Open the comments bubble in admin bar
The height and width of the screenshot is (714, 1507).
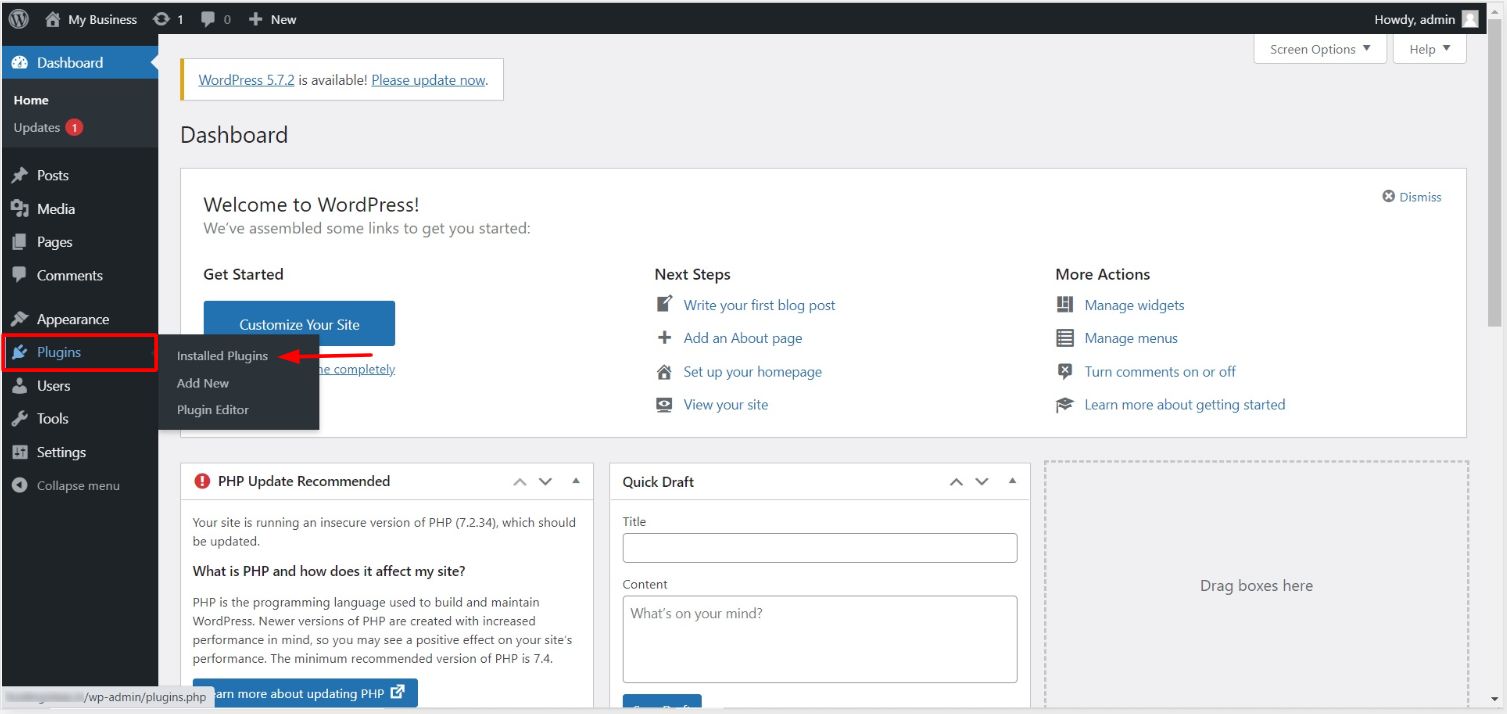coord(208,19)
